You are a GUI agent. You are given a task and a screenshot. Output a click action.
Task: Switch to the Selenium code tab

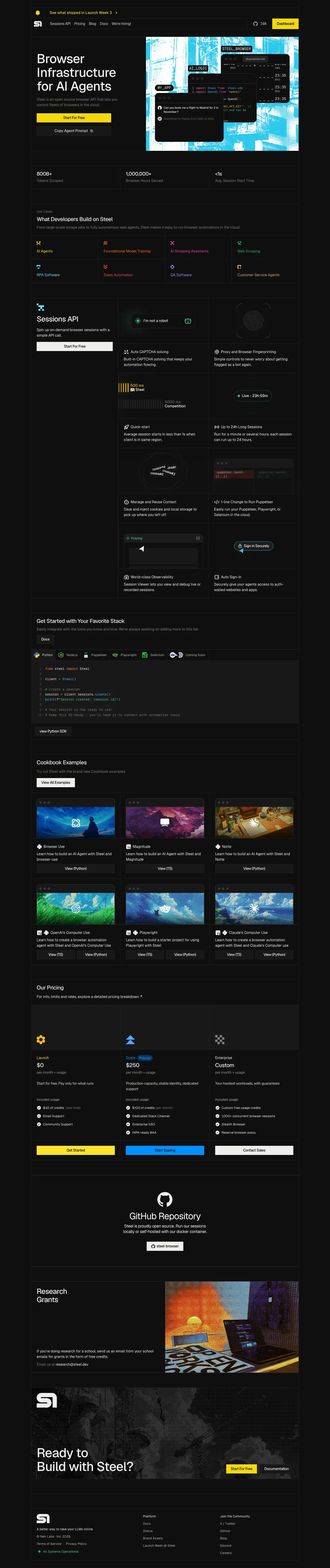[x=153, y=655]
